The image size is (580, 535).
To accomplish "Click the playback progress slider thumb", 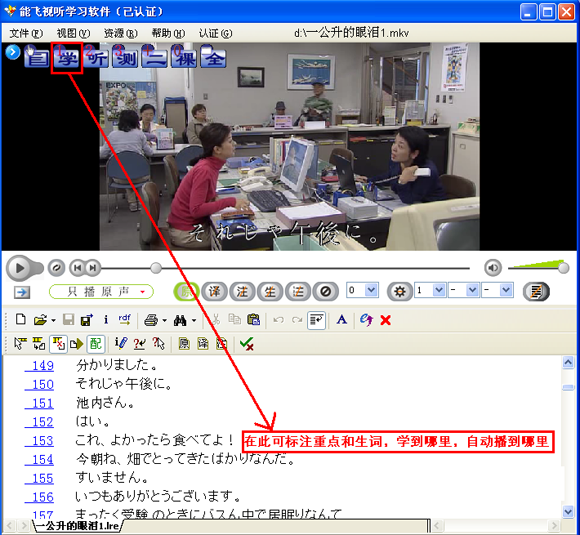I will point(156,268).
